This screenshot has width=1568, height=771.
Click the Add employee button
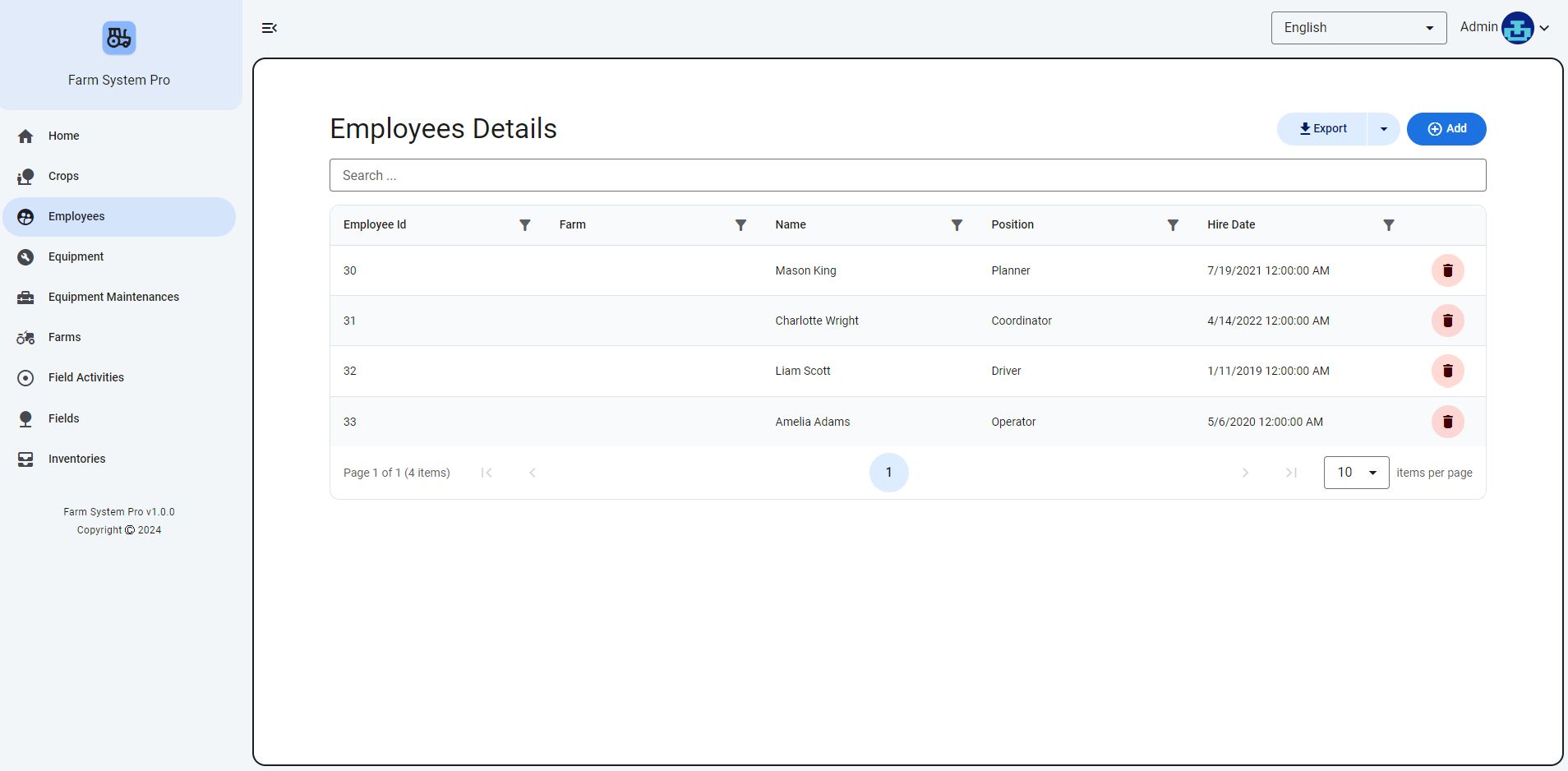[x=1446, y=129]
